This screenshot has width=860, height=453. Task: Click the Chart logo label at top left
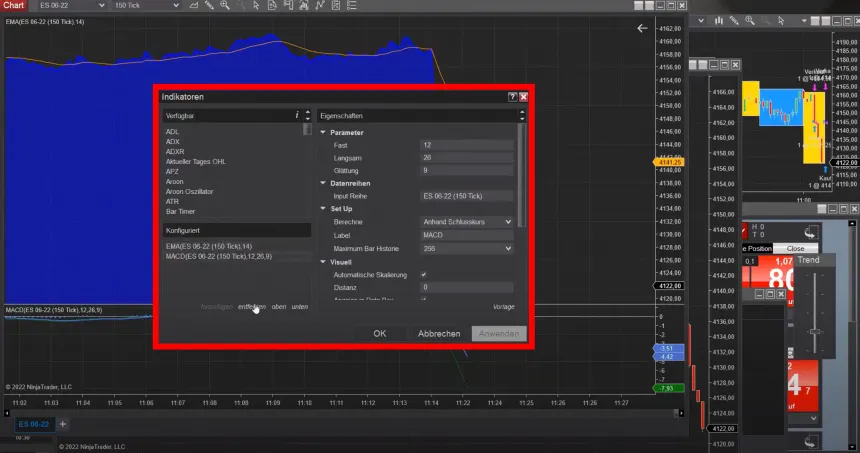click(x=14, y=6)
